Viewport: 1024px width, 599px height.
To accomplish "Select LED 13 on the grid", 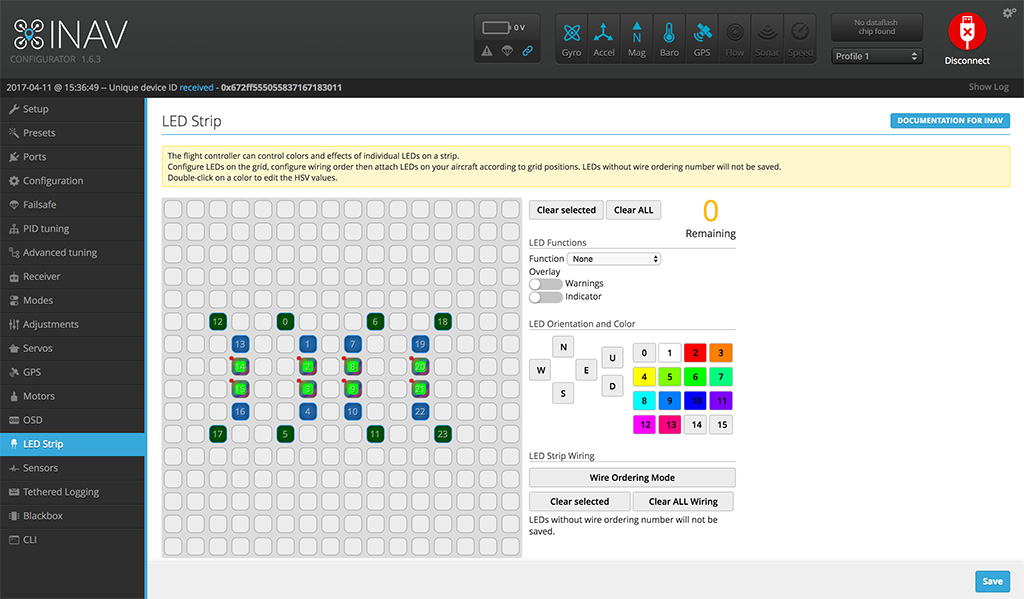I will 240,344.
